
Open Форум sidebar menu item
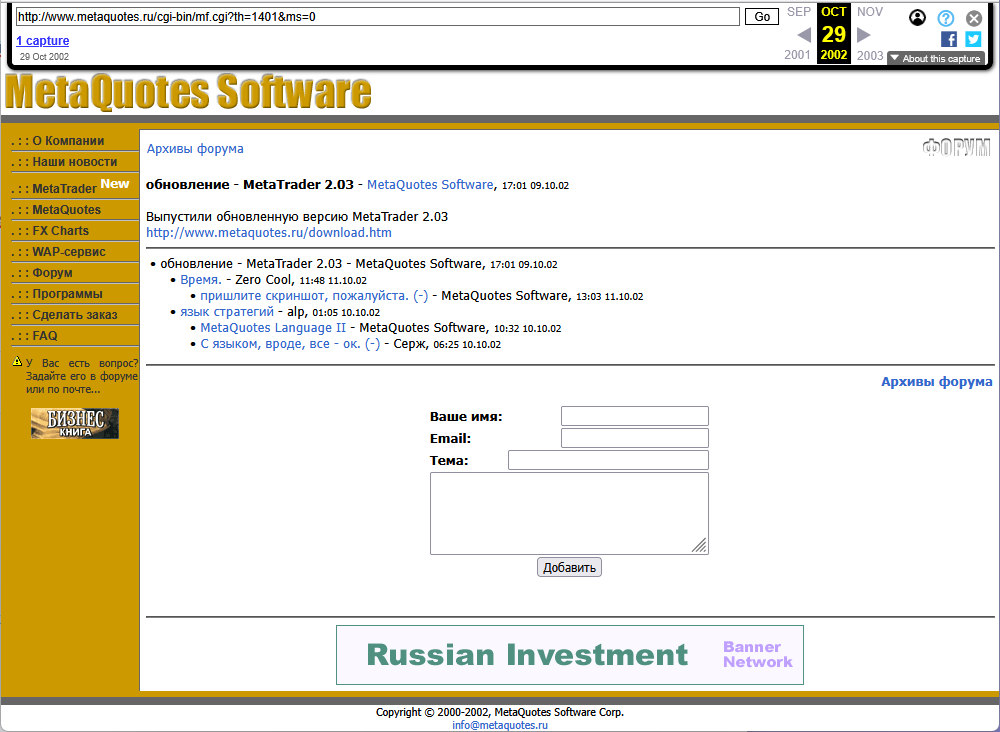[x=52, y=273]
